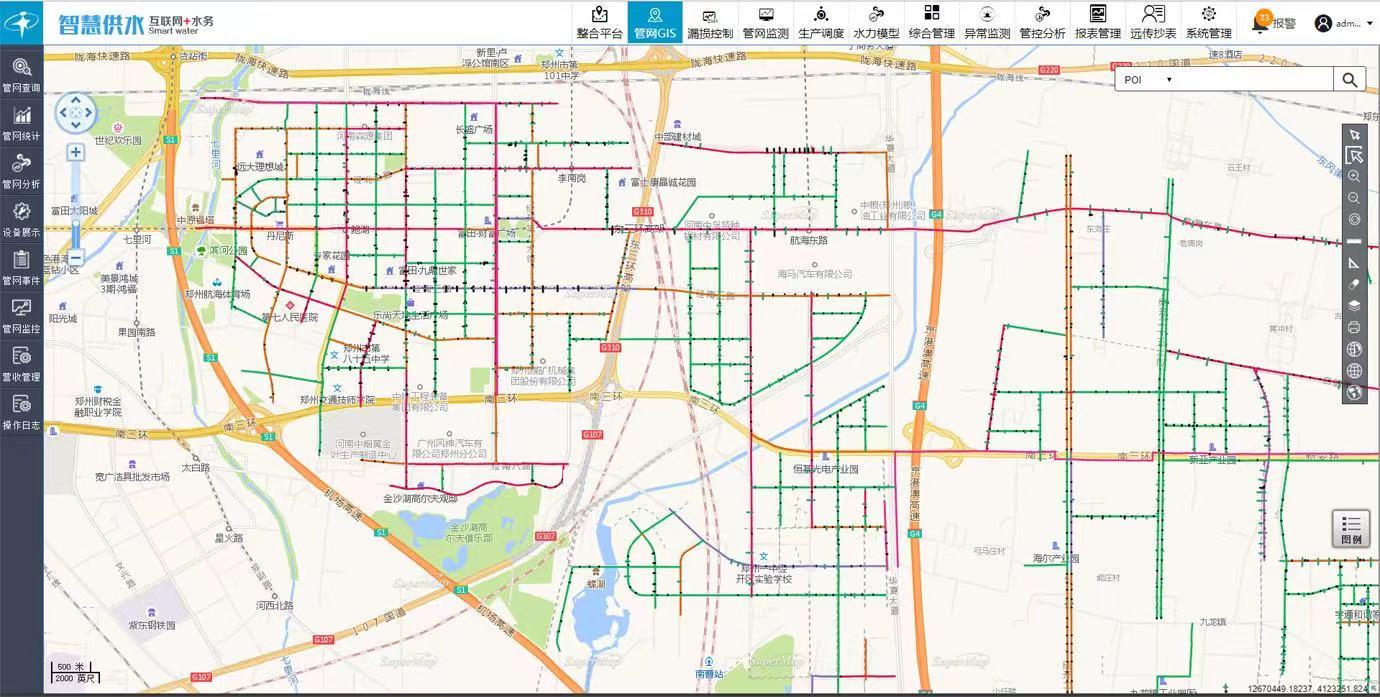
Task: Click in the POI search input field
Action: 1250,80
